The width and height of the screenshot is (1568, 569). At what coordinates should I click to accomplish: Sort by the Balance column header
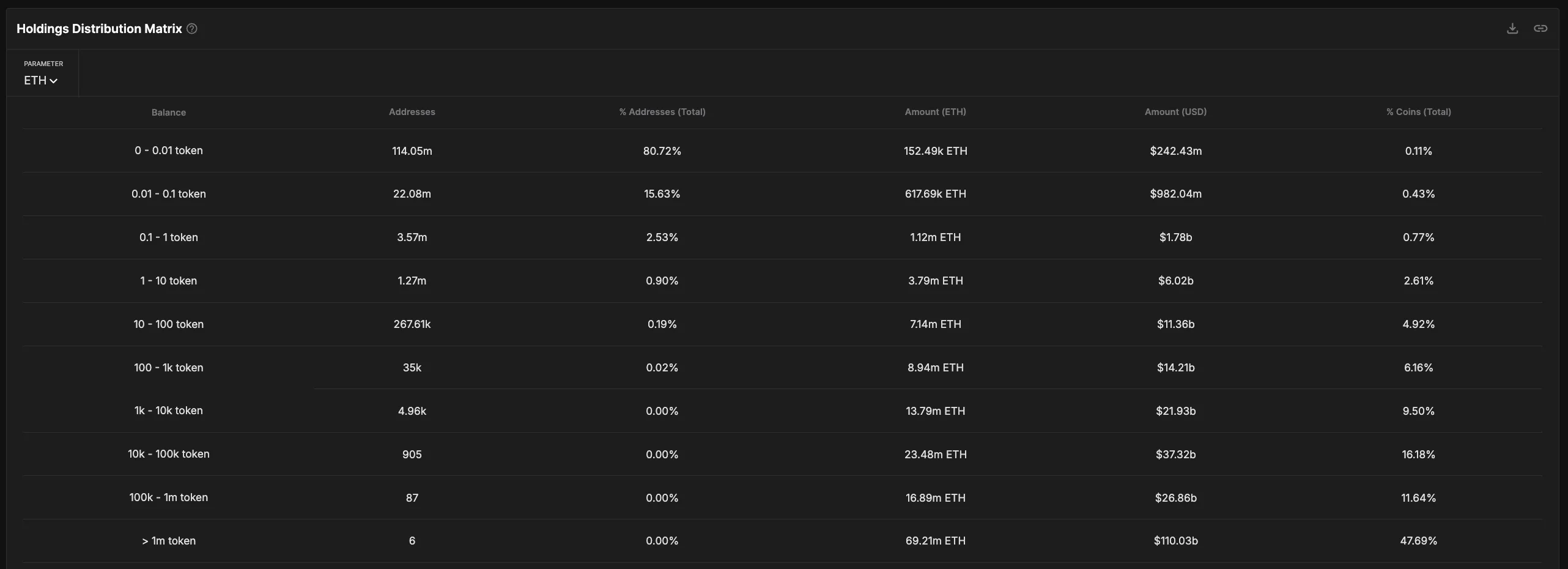pos(169,113)
